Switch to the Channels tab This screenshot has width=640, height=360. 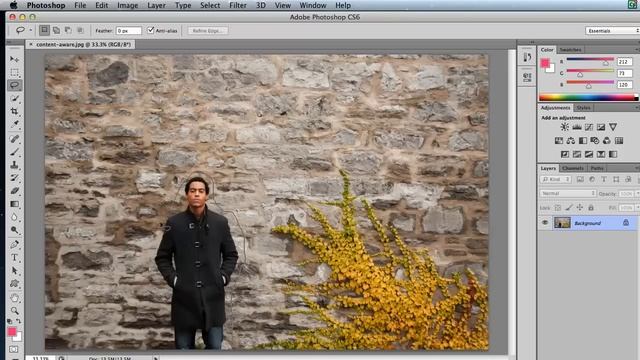pyautogui.click(x=573, y=168)
